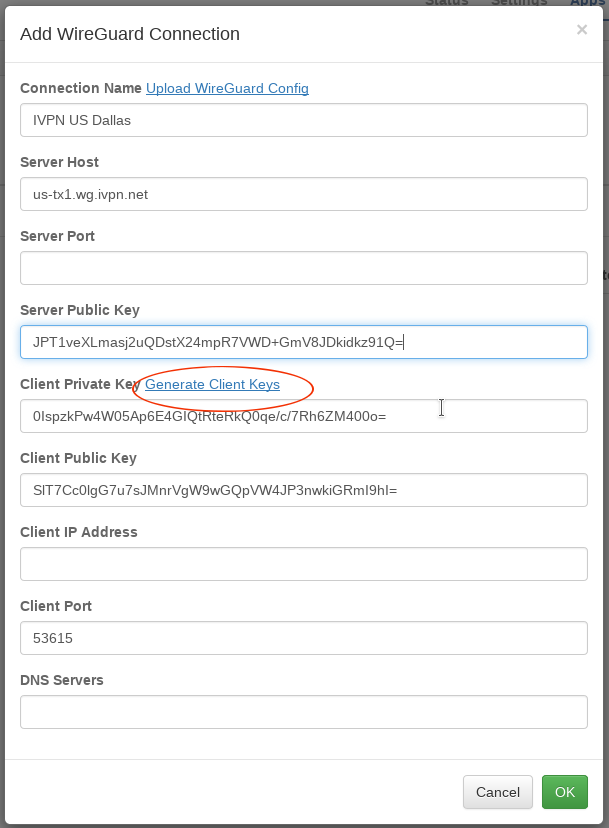Open the Upload WireGuard Config link
The image size is (609, 828).
[227, 88]
